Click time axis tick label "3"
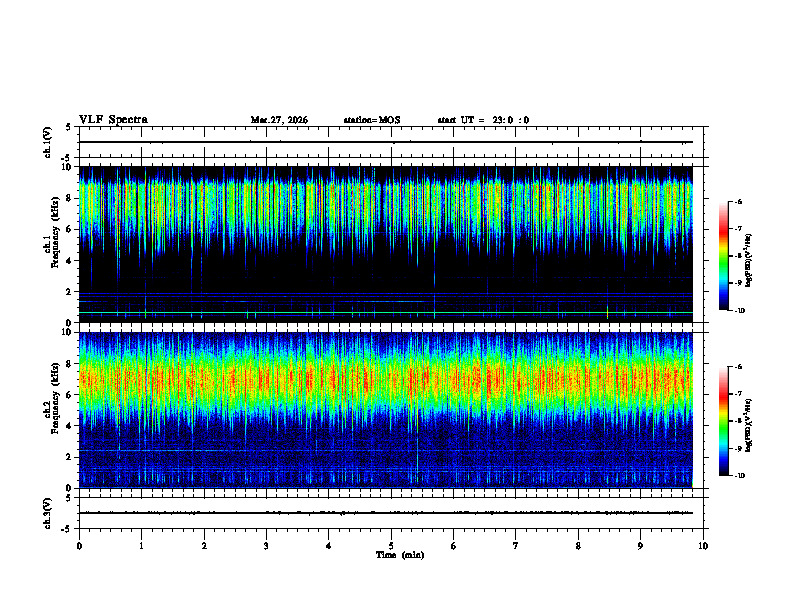This screenshot has height=612, width=792. click(x=266, y=546)
